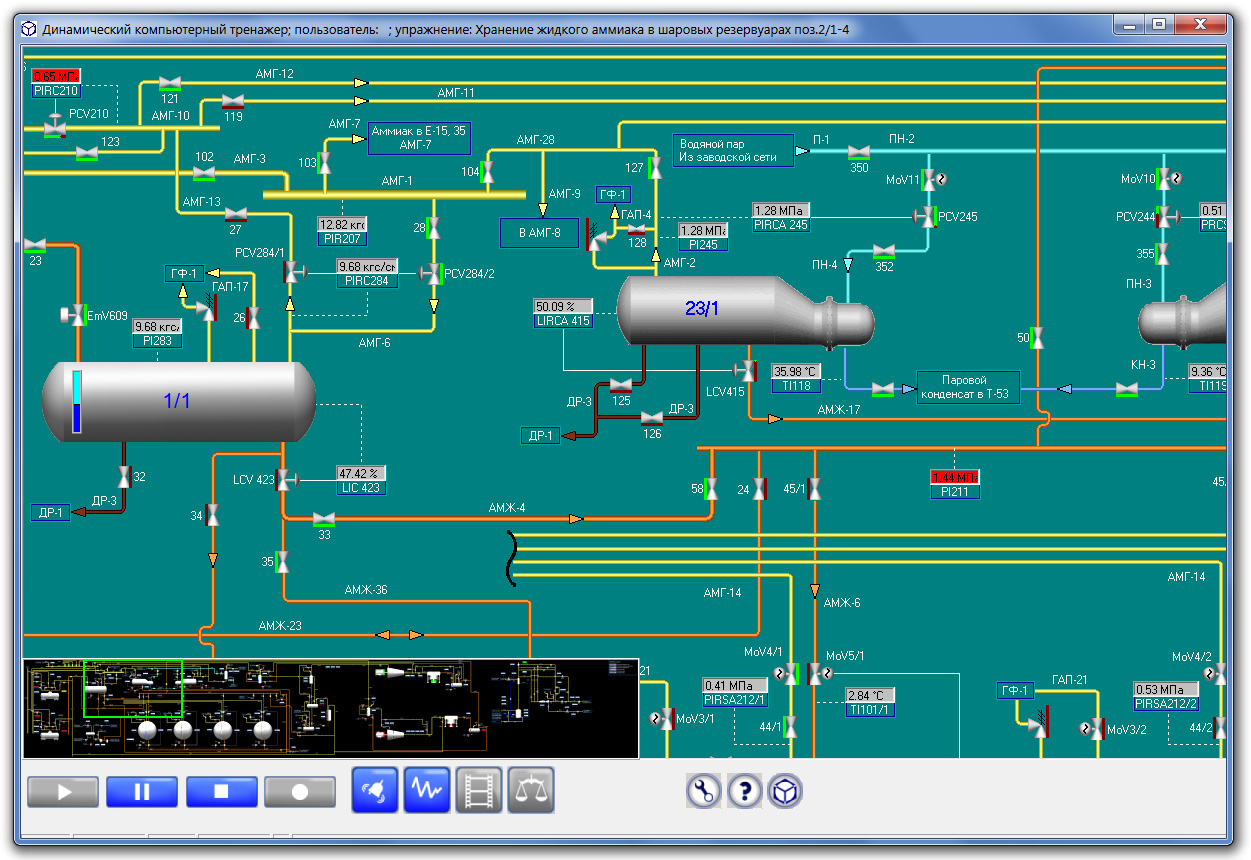Open help with the question mark icon

pyautogui.click(x=745, y=792)
